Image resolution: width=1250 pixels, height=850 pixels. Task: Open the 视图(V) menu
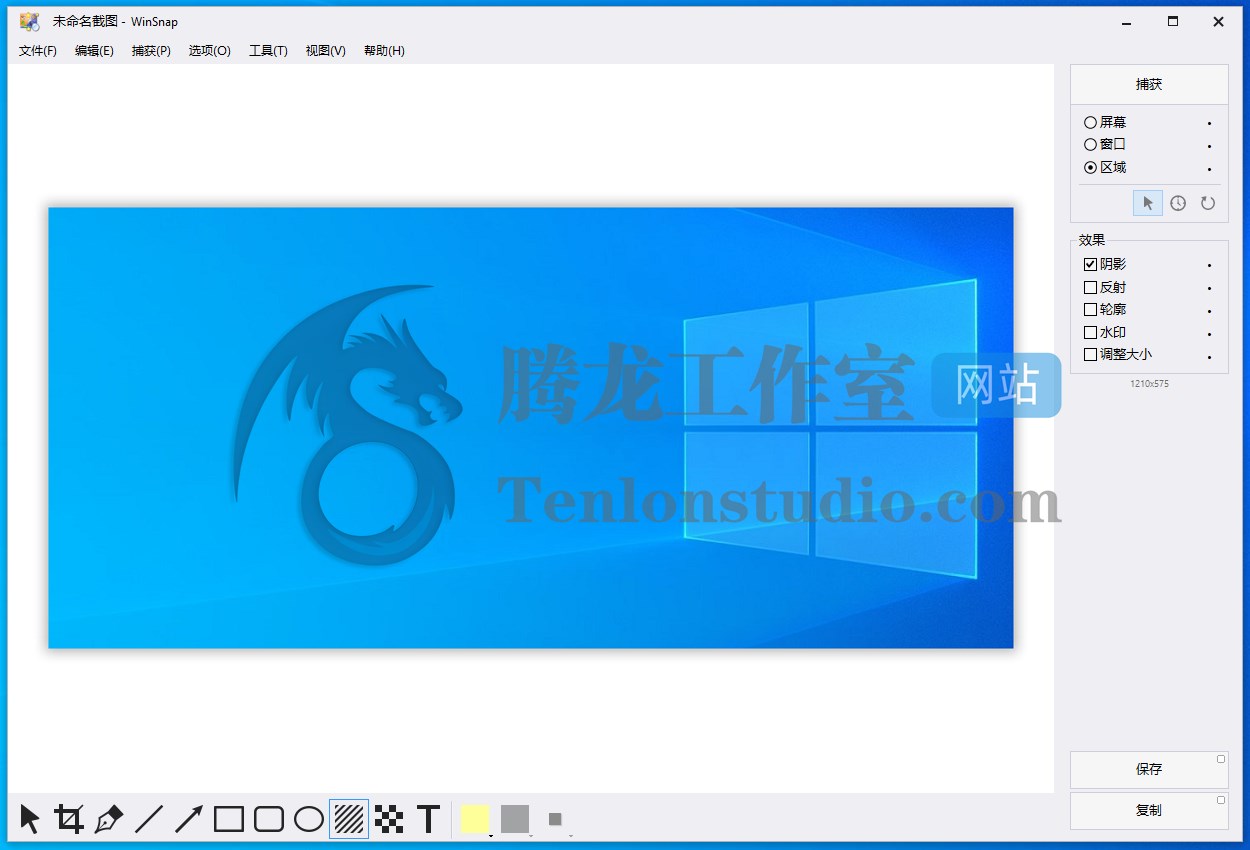point(326,51)
